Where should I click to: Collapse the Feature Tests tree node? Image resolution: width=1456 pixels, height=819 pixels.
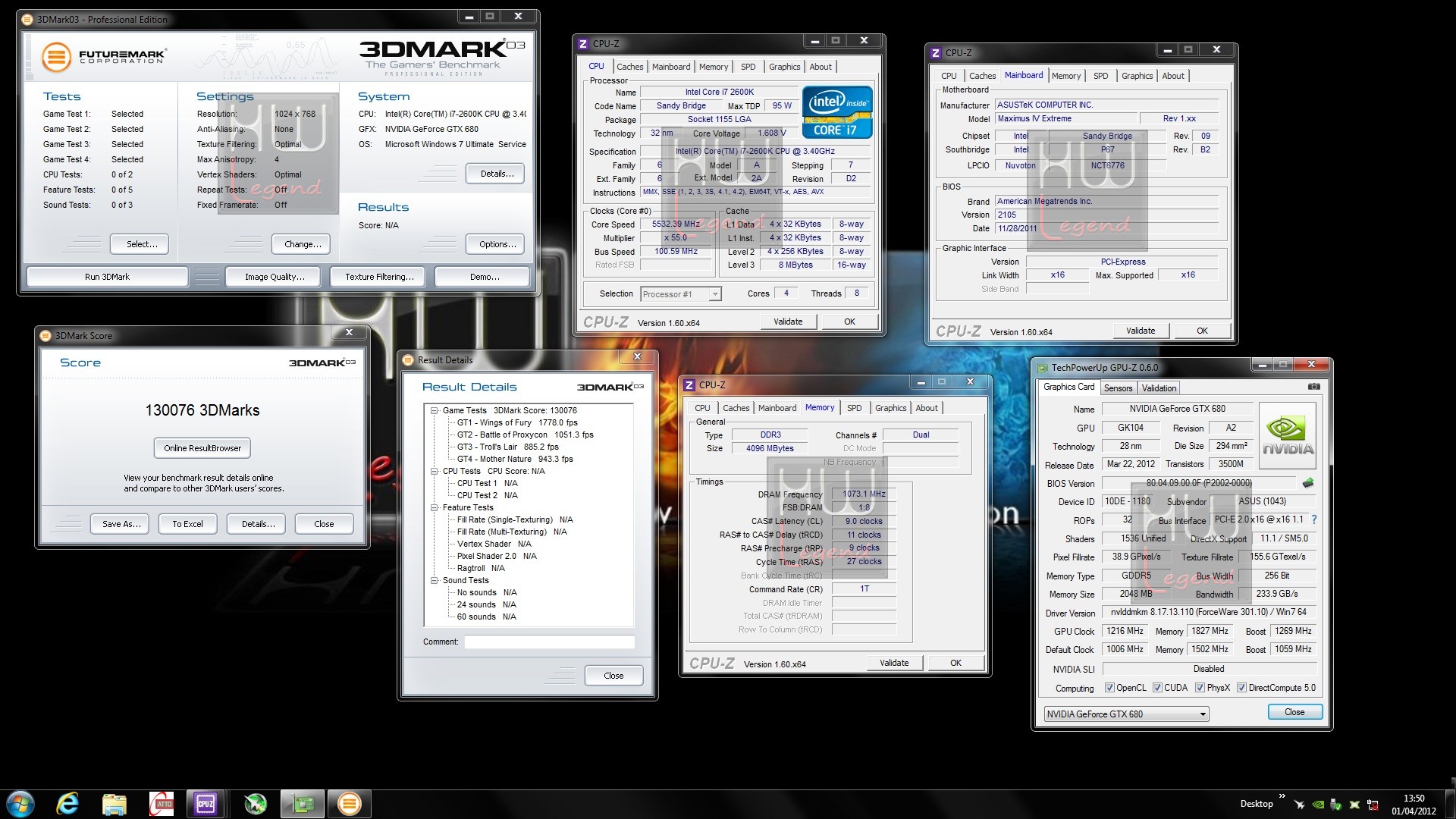[x=435, y=507]
